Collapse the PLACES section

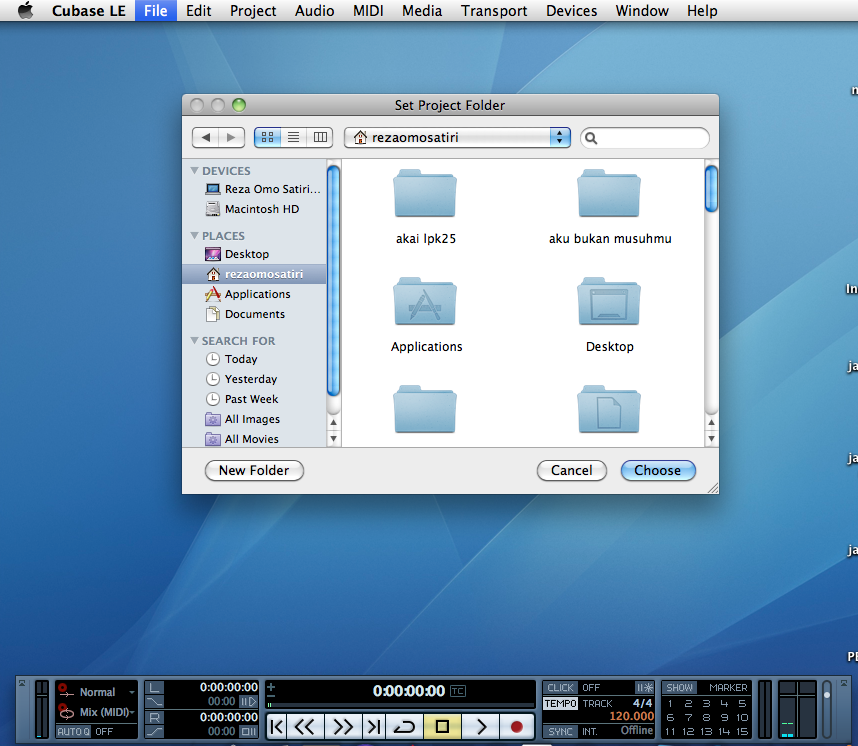[x=194, y=236]
